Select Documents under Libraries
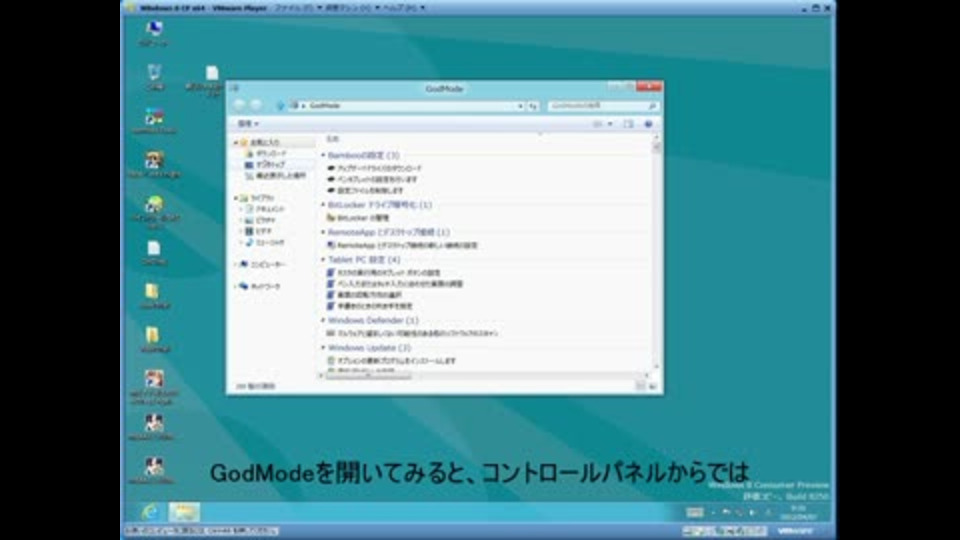The height and width of the screenshot is (540, 960). [x=265, y=209]
